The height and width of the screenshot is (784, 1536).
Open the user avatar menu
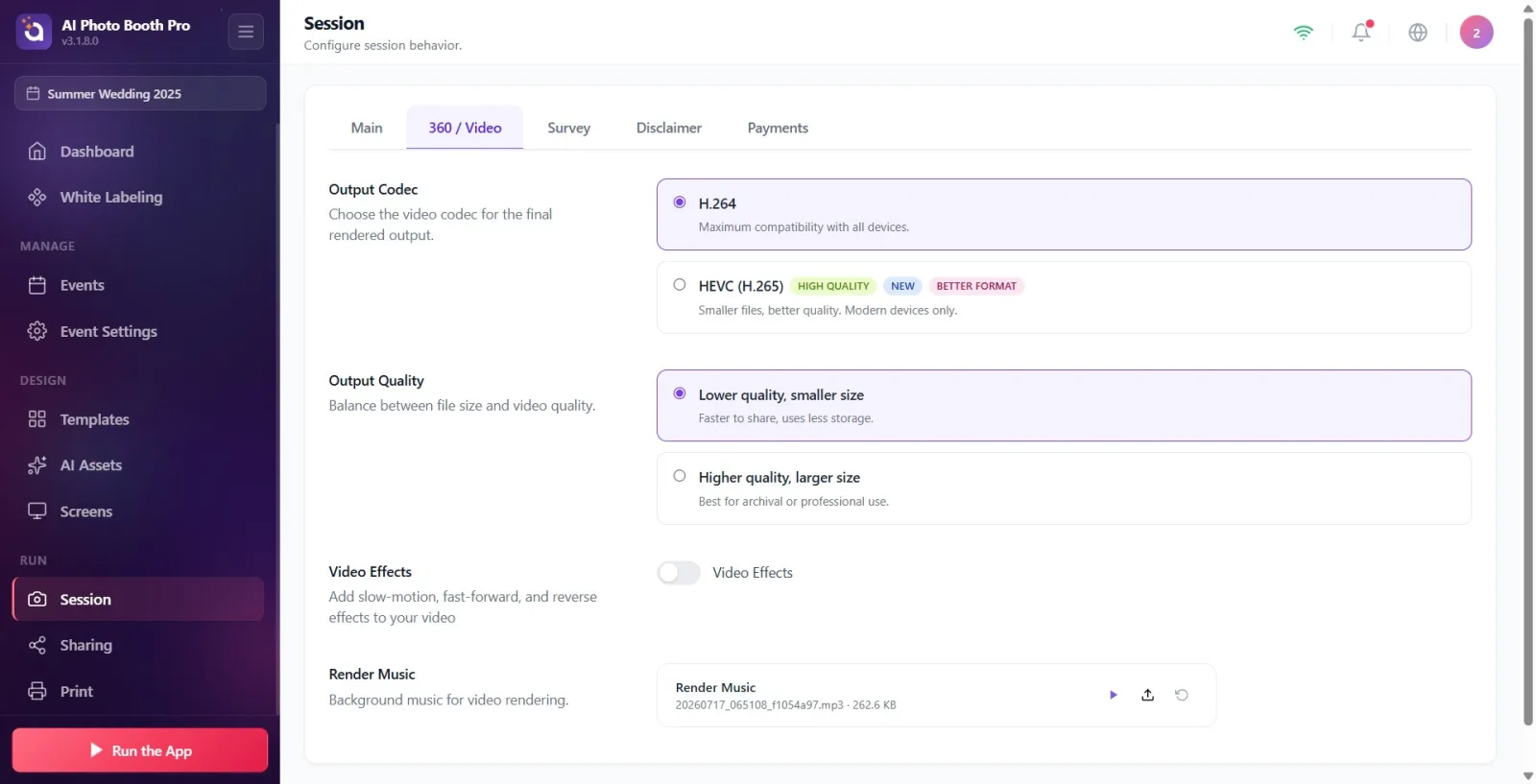[x=1476, y=32]
